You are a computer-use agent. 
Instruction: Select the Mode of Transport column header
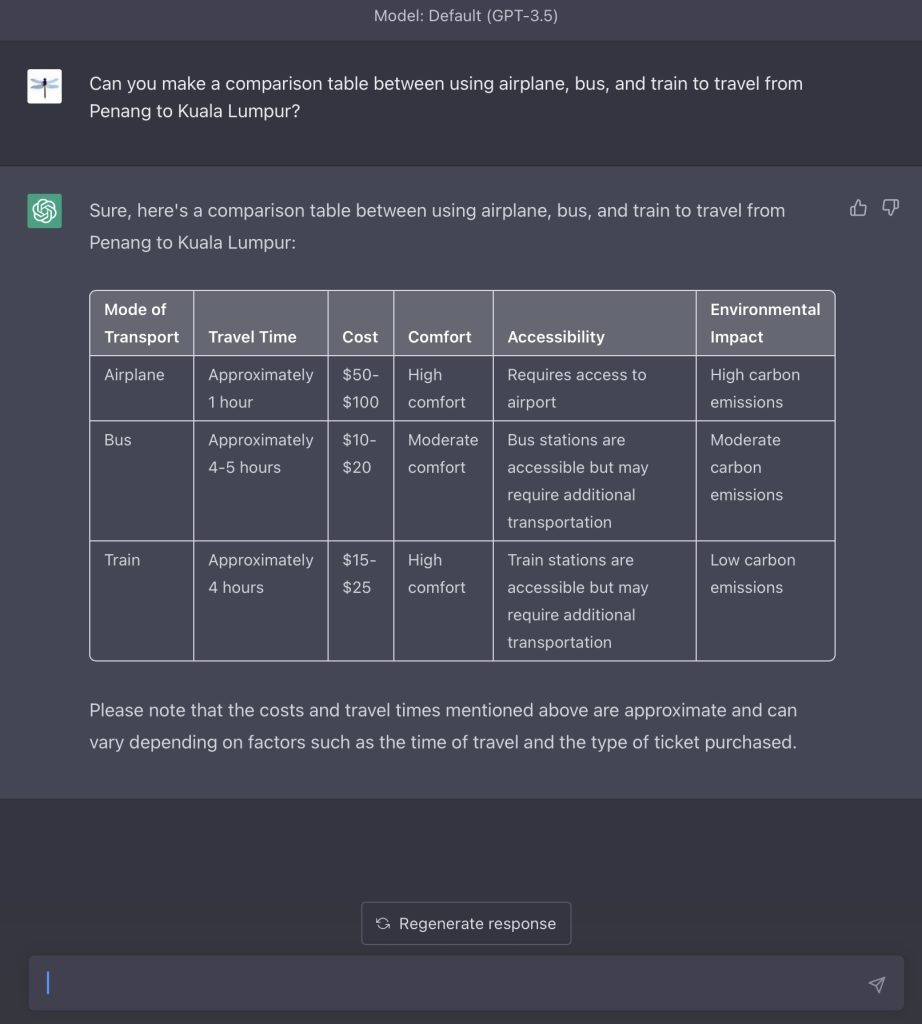click(x=142, y=323)
